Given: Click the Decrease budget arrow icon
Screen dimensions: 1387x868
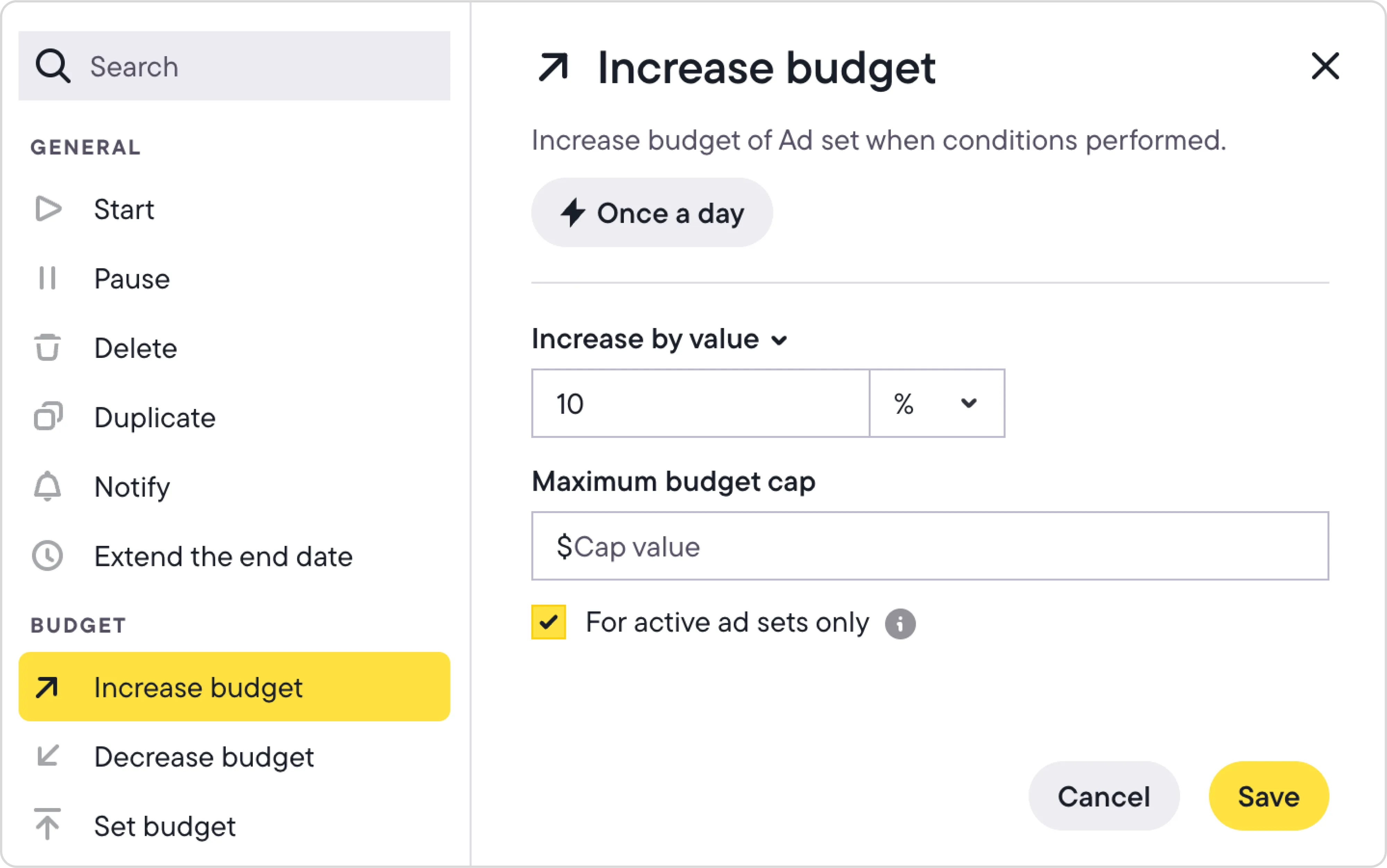Looking at the screenshot, I should coord(47,756).
